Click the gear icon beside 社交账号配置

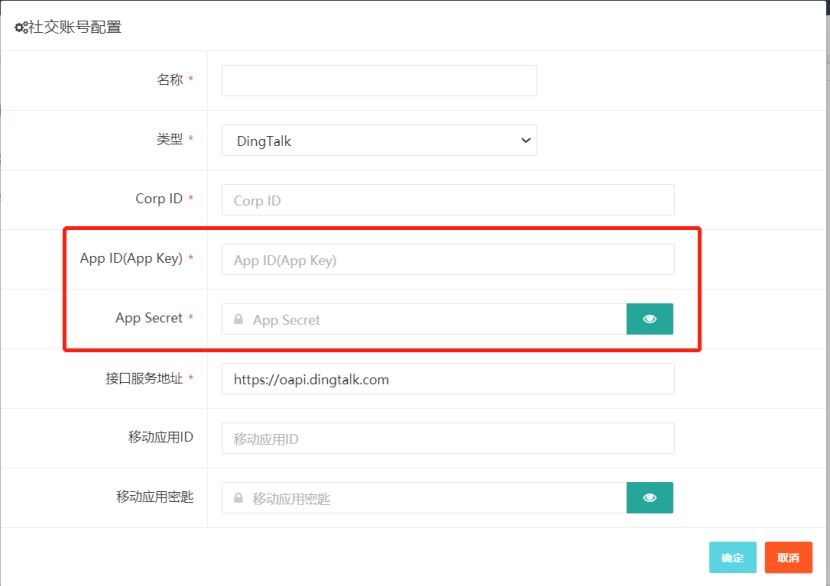point(21,28)
